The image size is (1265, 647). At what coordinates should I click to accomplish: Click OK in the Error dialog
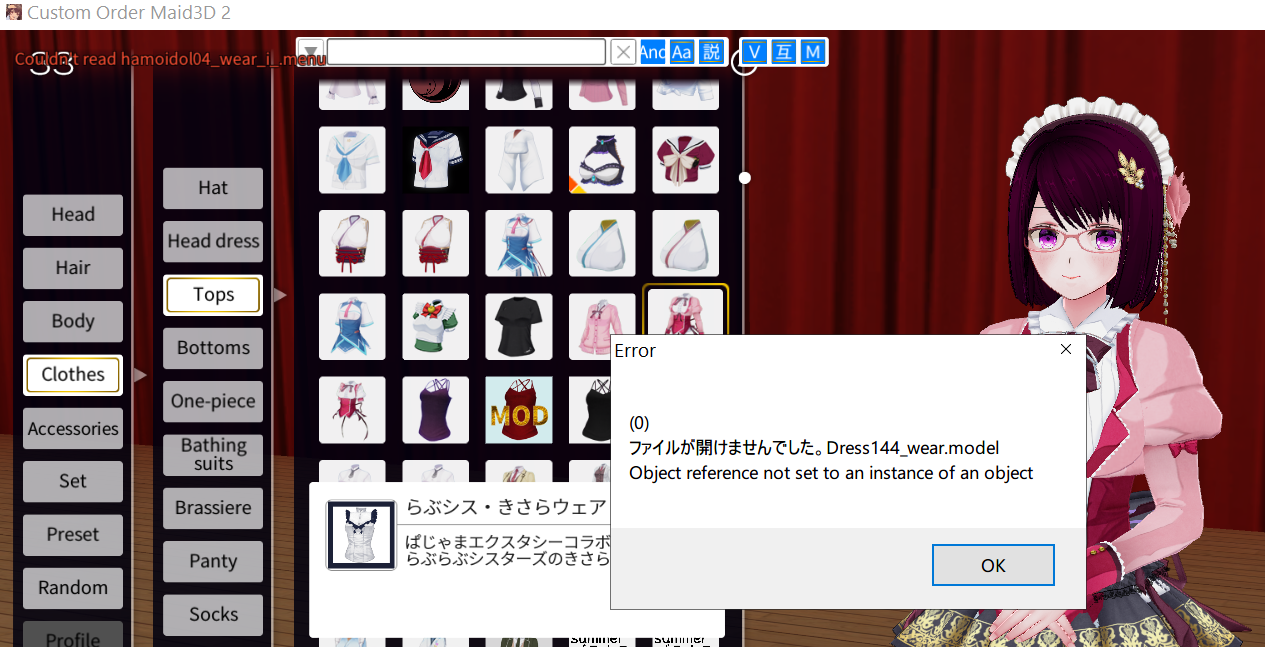coord(993,565)
